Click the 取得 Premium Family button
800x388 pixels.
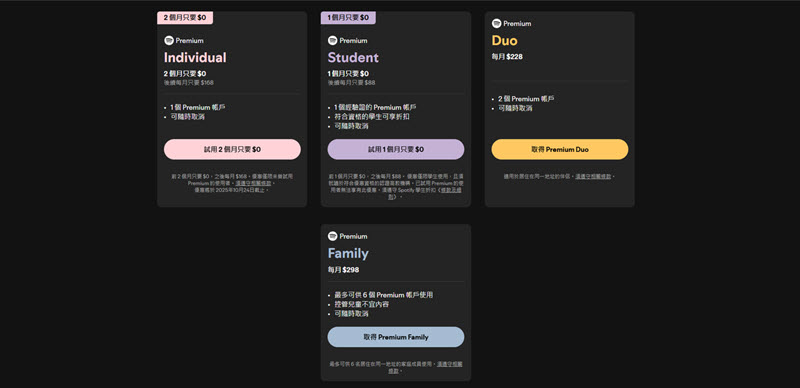[x=396, y=337]
